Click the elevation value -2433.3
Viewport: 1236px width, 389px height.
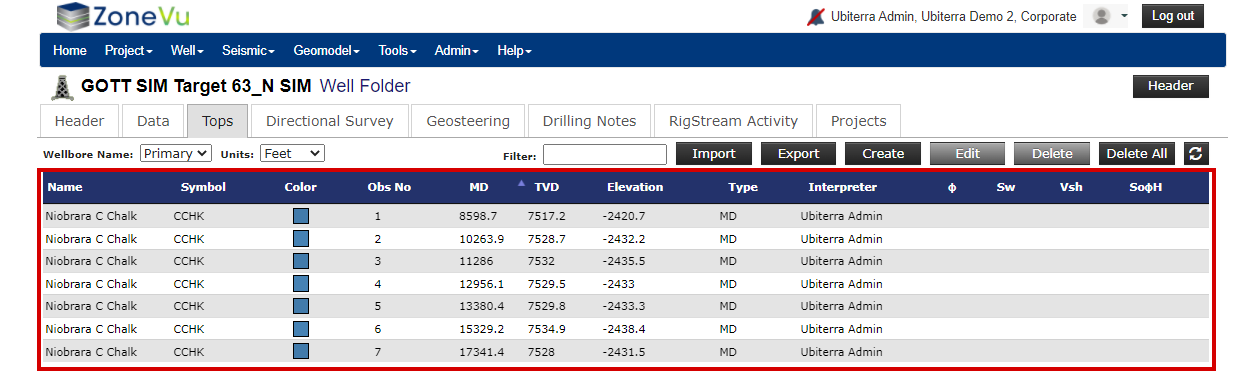[x=624, y=306]
